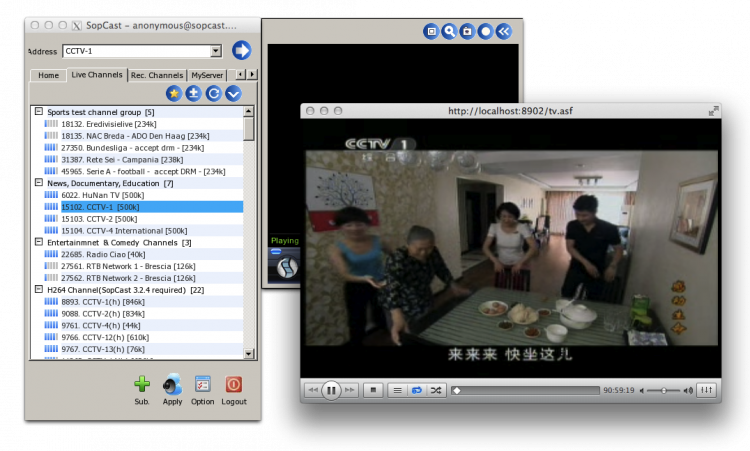
Task: Click the volume slider in media player
Action: pyautogui.click(x=663, y=391)
